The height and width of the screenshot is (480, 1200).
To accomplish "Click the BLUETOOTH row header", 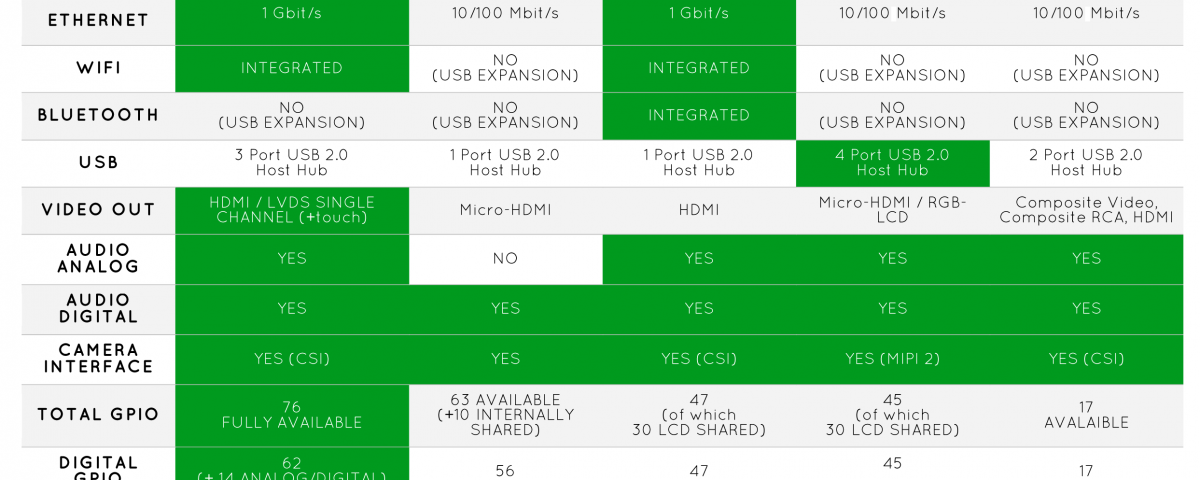I will 98,115.
